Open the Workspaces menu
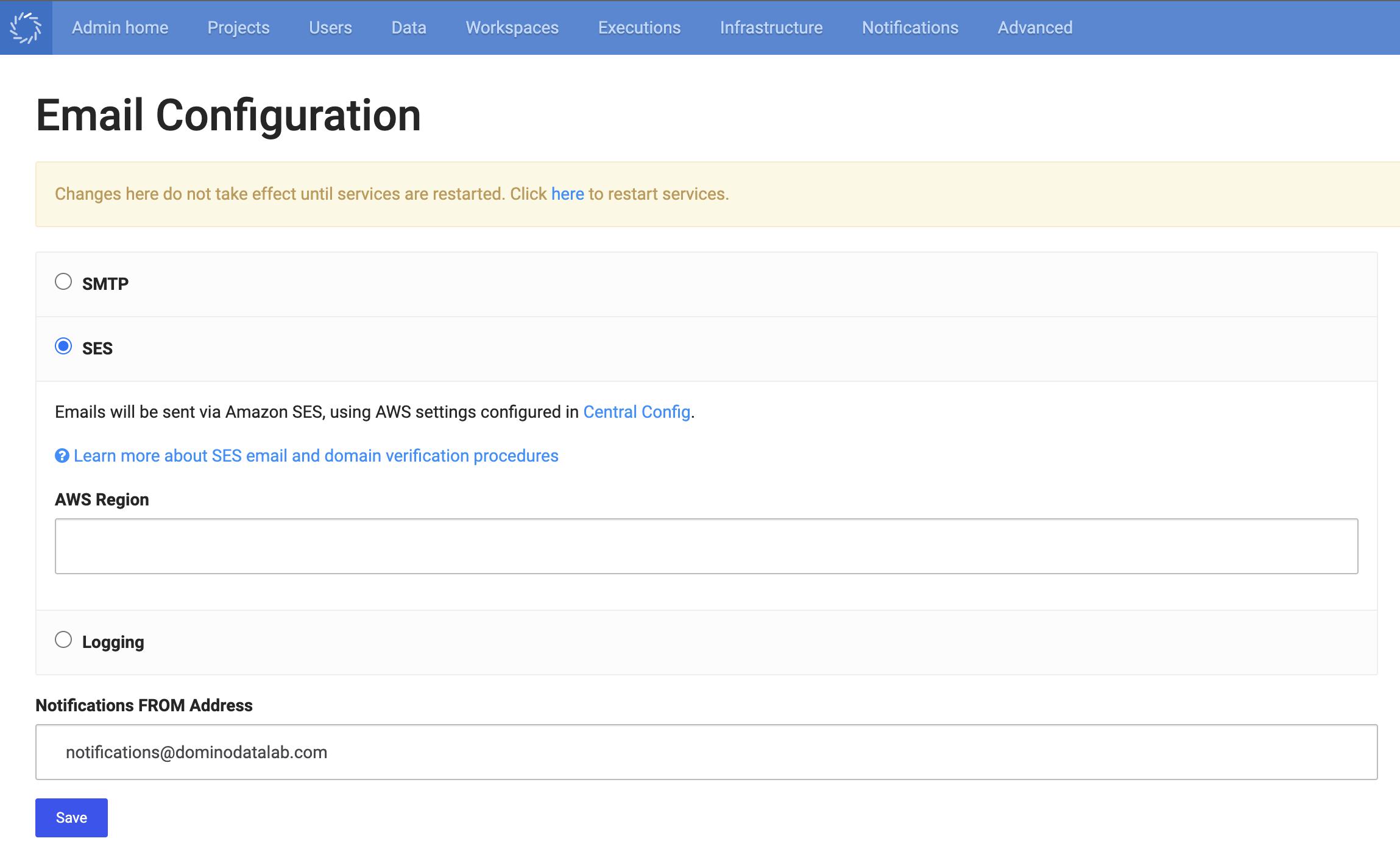Viewport: 1400px width, 855px height. pos(512,28)
